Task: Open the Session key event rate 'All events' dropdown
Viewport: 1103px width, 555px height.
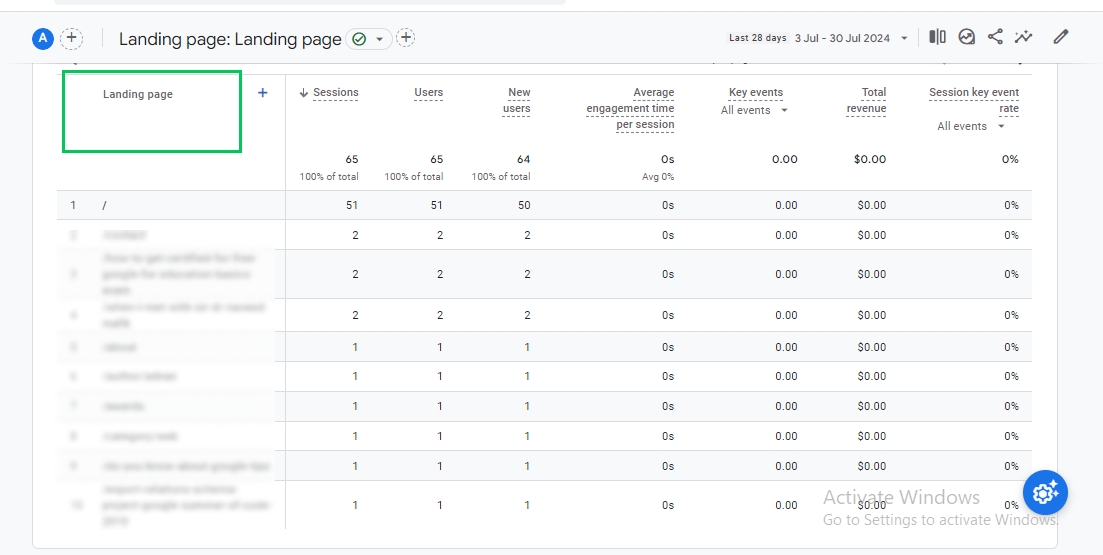Action: pyautogui.click(x=971, y=126)
